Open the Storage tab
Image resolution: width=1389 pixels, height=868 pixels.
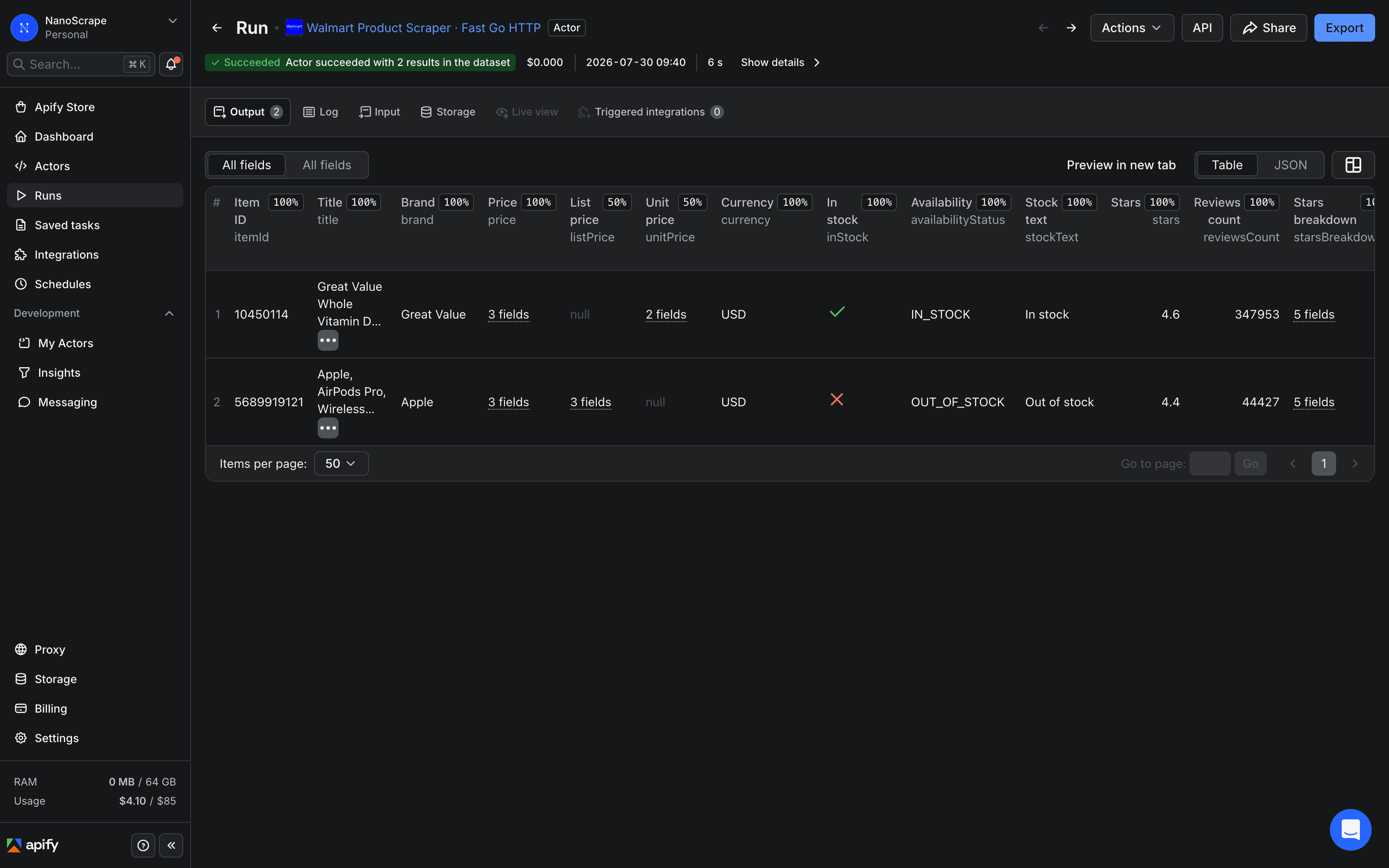point(448,112)
